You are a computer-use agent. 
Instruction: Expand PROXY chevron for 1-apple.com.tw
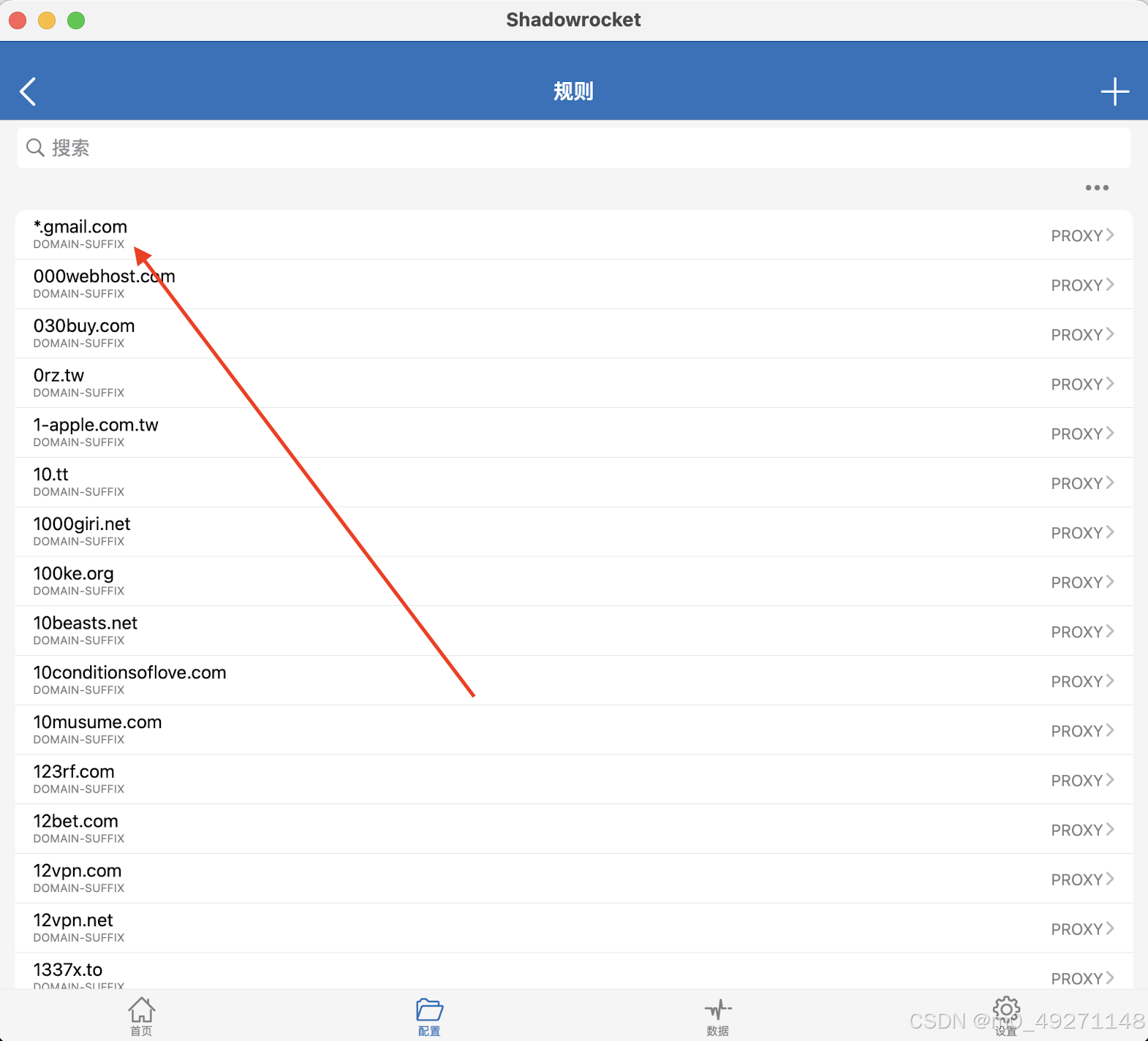[x=1110, y=433]
